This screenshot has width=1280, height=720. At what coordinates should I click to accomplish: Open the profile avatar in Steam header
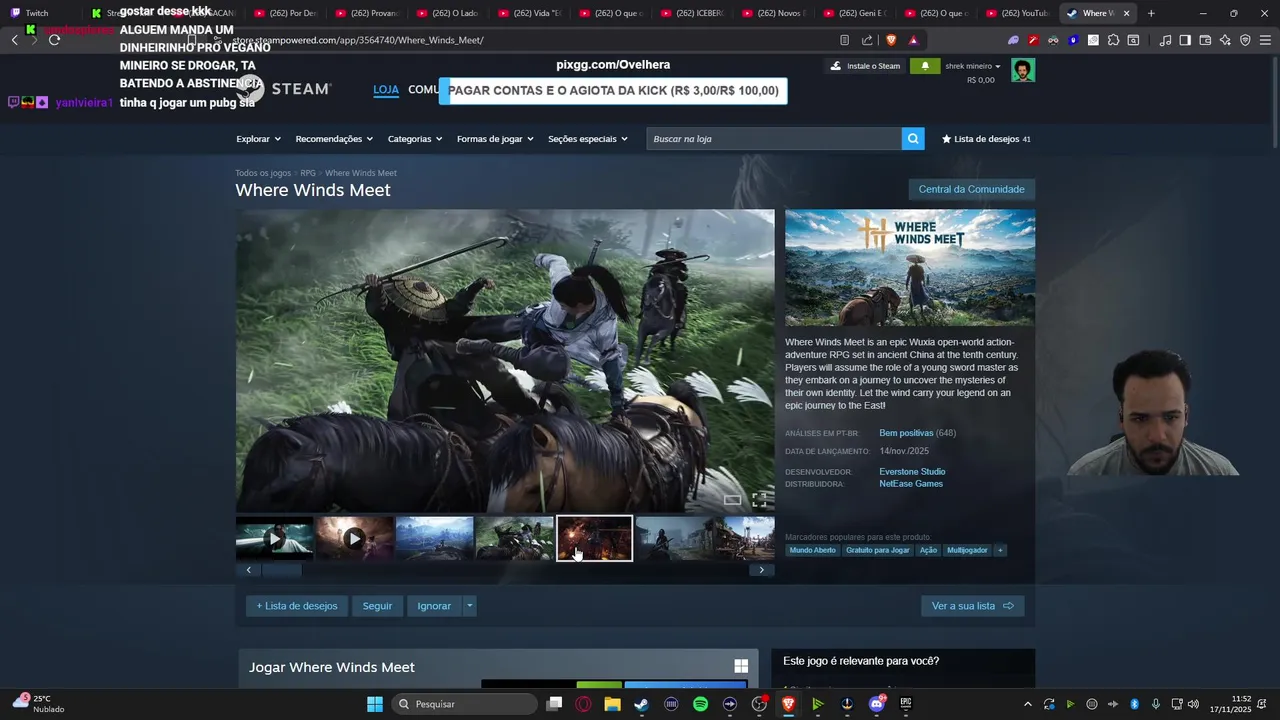click(x=1023, y=70)
